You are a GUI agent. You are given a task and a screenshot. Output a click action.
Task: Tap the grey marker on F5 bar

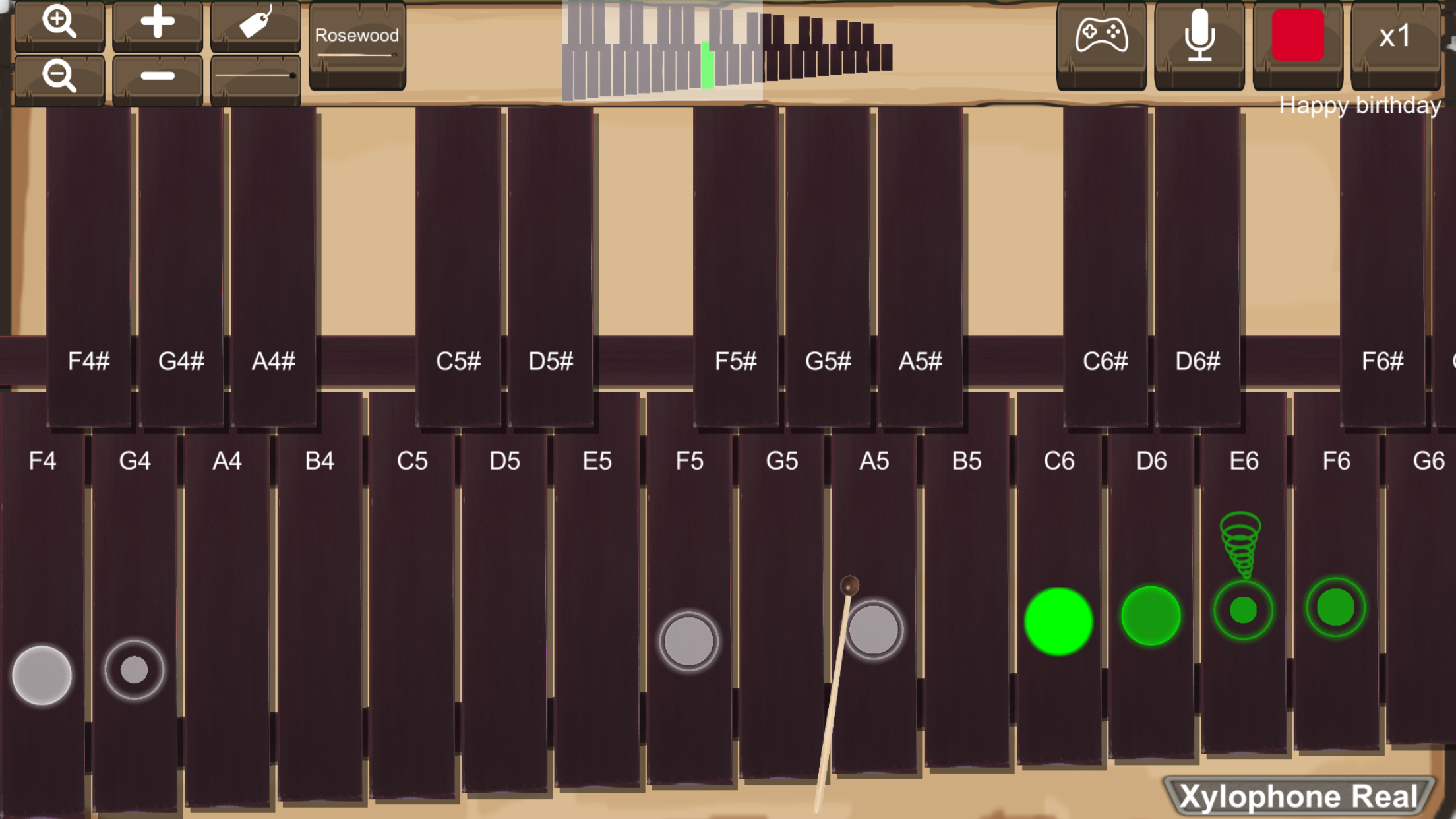(x=688, y=640)
